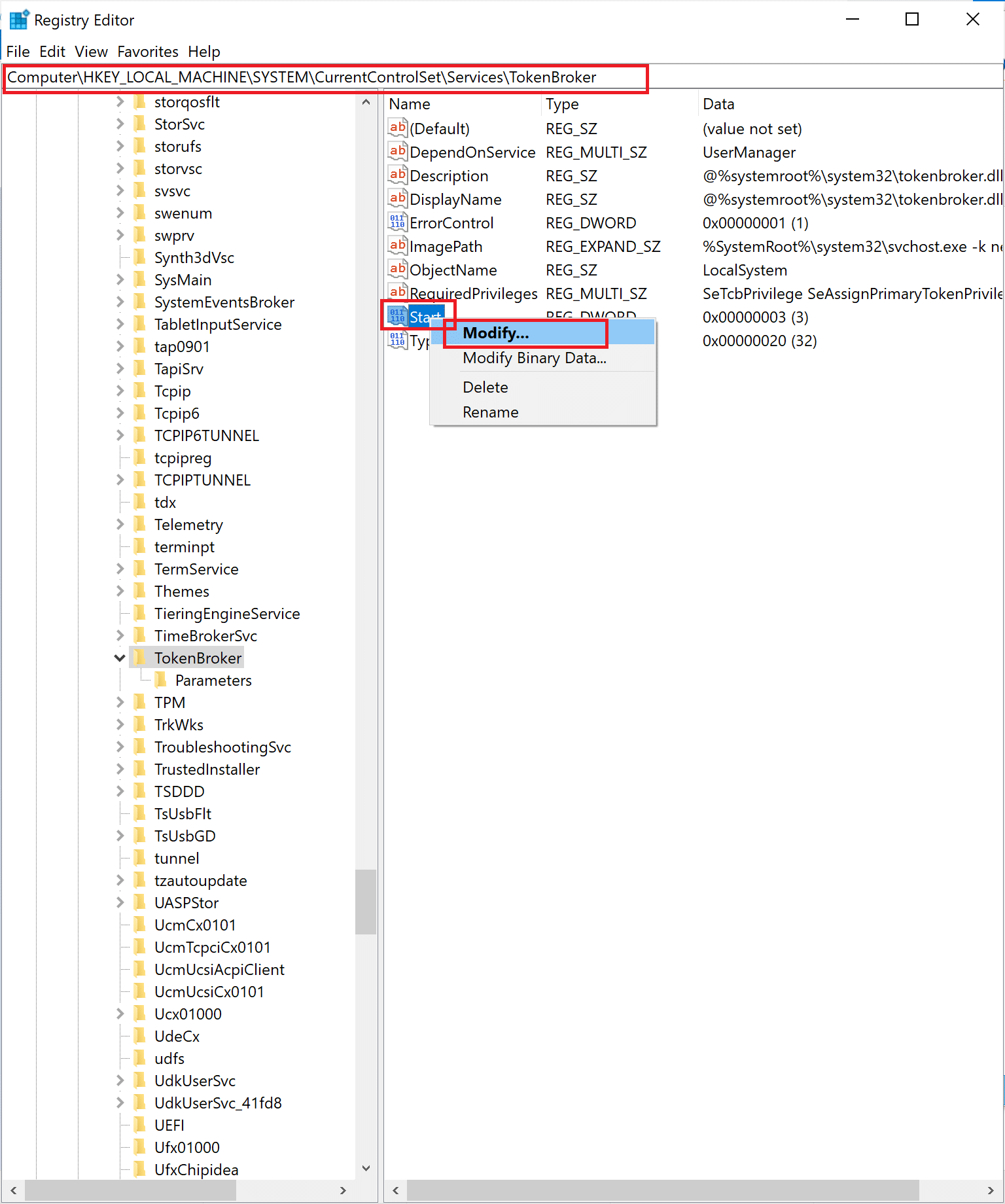
Task: Open the View menu
Action: click(x=91, y=51)
